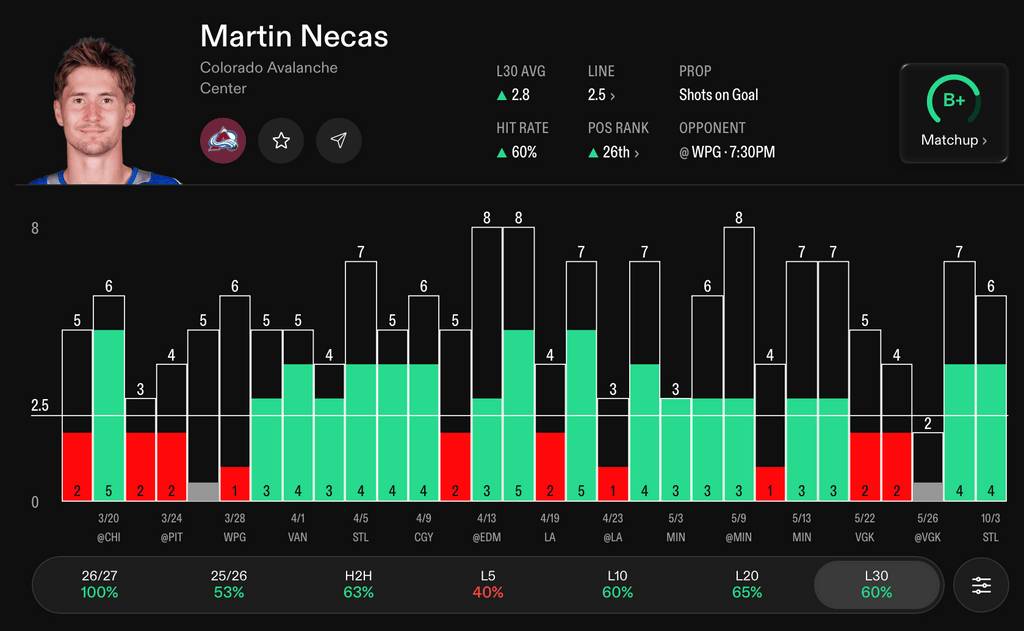Viewport: 1024px width, 631px height.
Task: Click the Colorado Avalanche team name
Action: [x=268, y=68]
